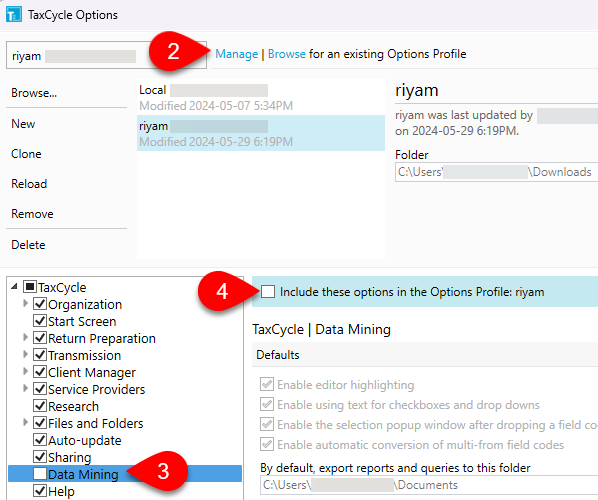Expand the Return Preparation node
Viewport: 598px width, 500px height.
pos(25,338)
